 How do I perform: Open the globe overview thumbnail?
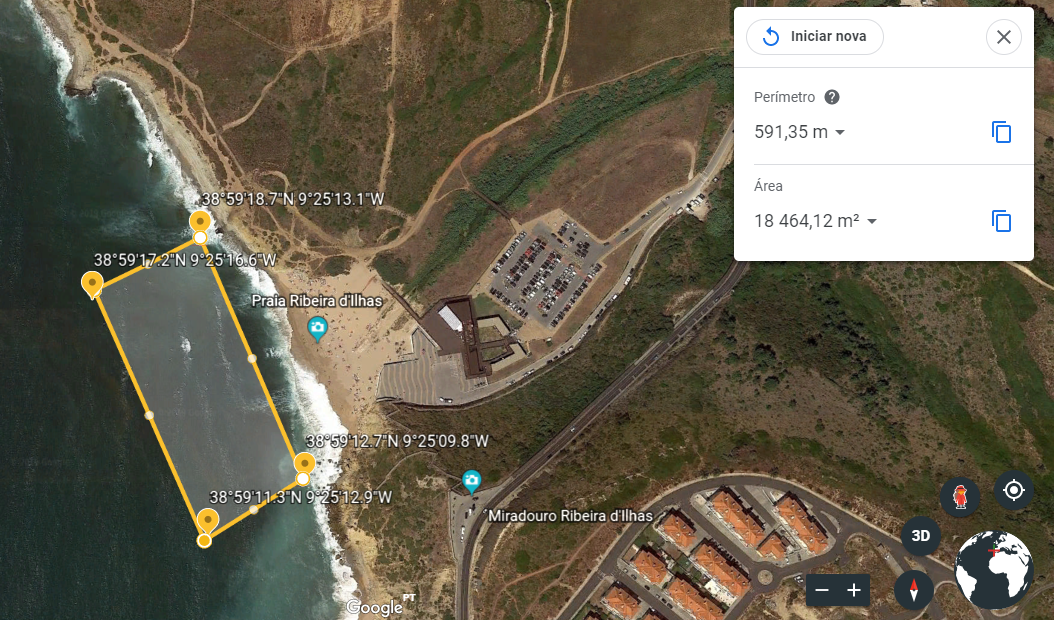(x=994, y=569)
